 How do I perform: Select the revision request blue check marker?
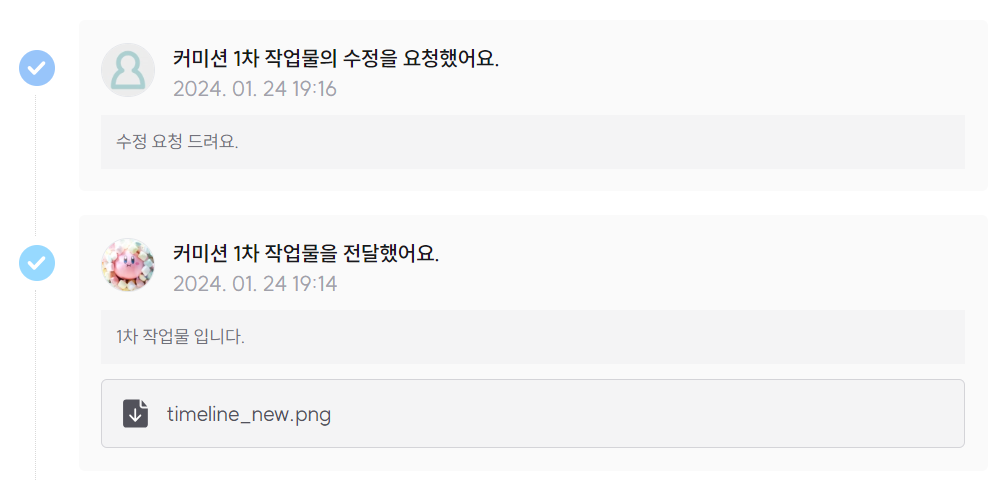(37, 68)
